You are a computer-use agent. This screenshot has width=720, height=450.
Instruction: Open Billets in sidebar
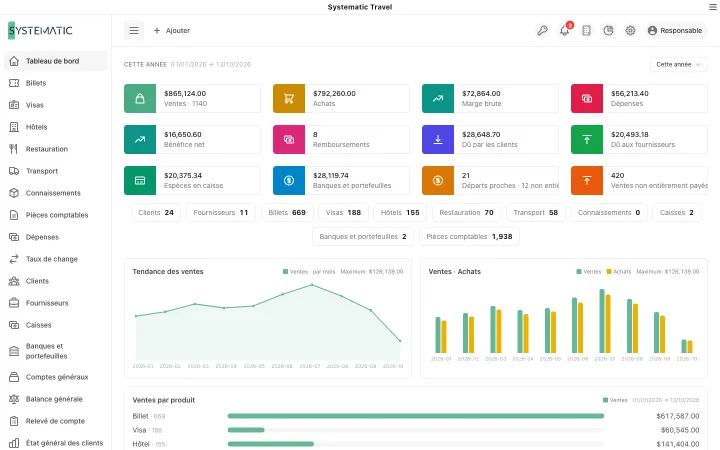(56, 83)
